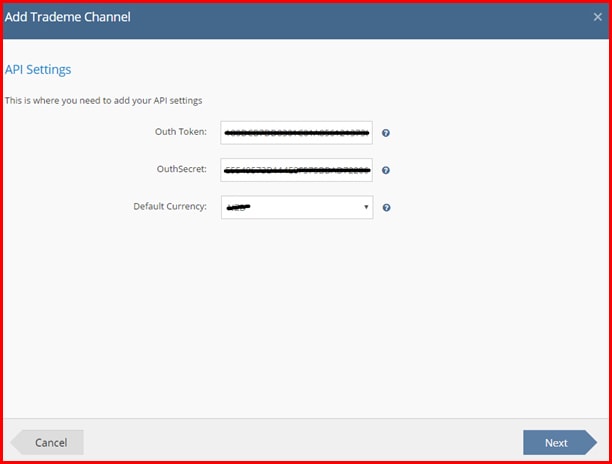This screenshot has height=464, width=612.
Task: Click the Next button
Action: 560,442
